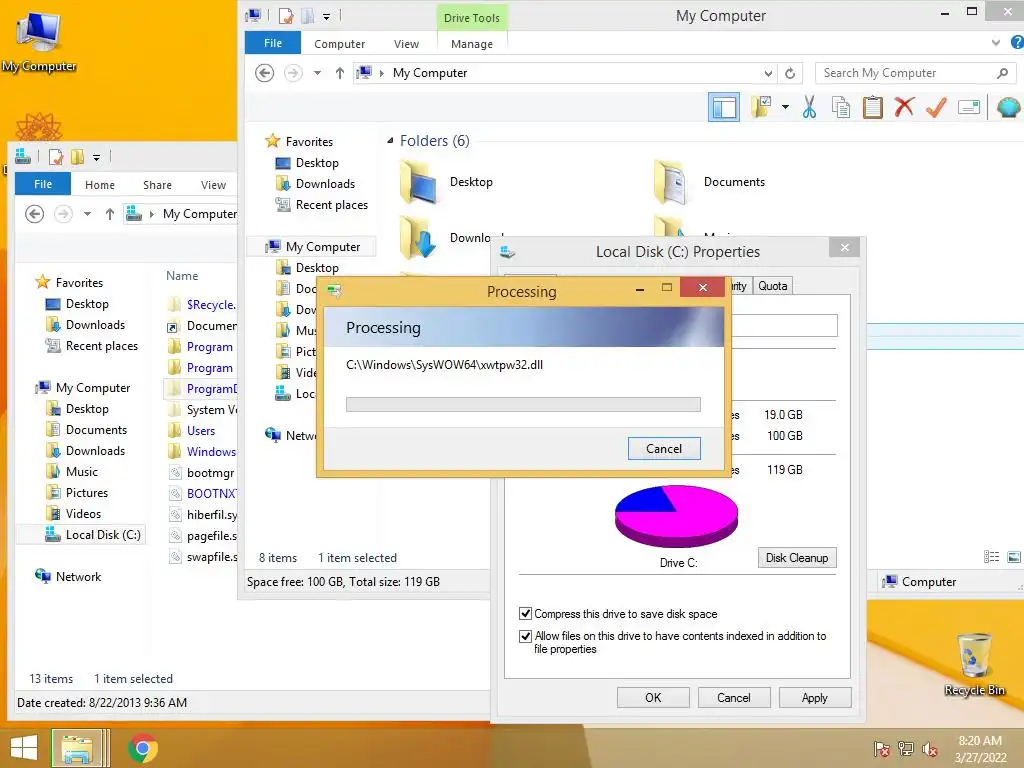Click the drive label input field in Properties
The height and width of the screenshot is (768, 1024).
(x=784, y=325)
